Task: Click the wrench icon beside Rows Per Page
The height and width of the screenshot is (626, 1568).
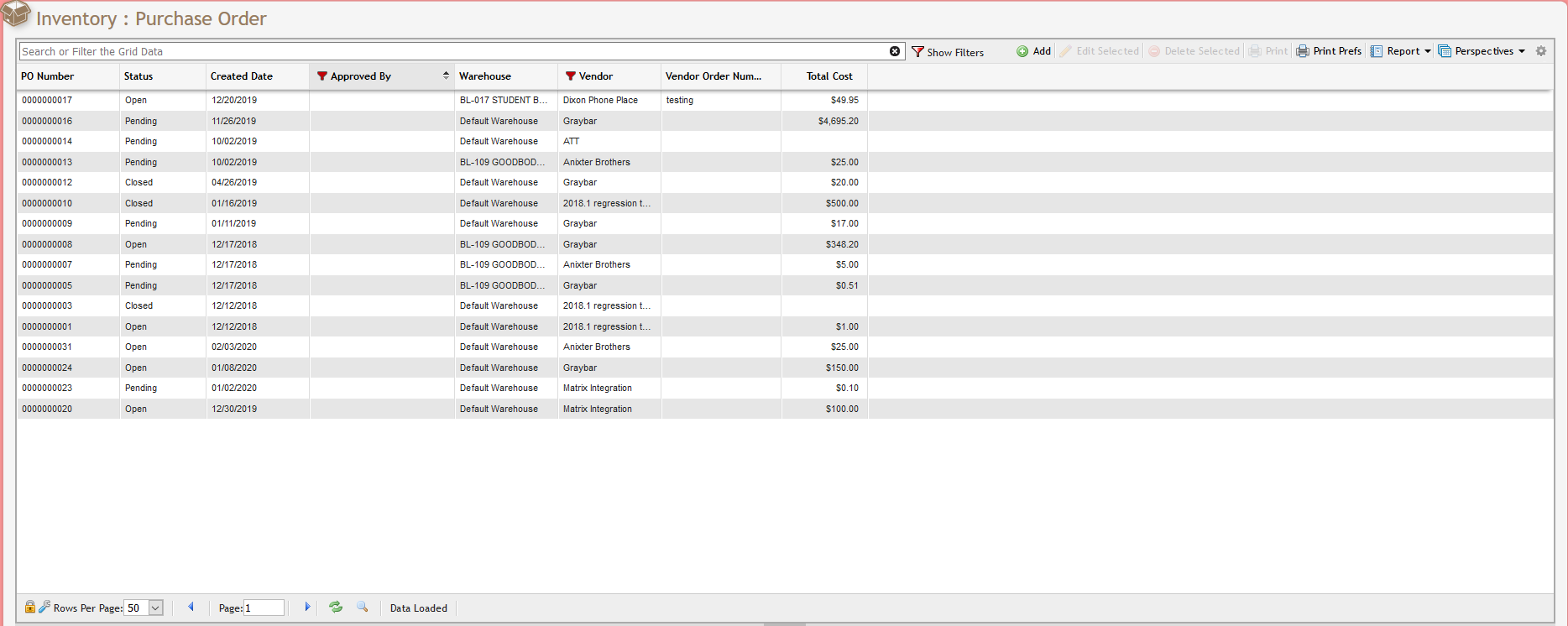Action: coord(44,607)
